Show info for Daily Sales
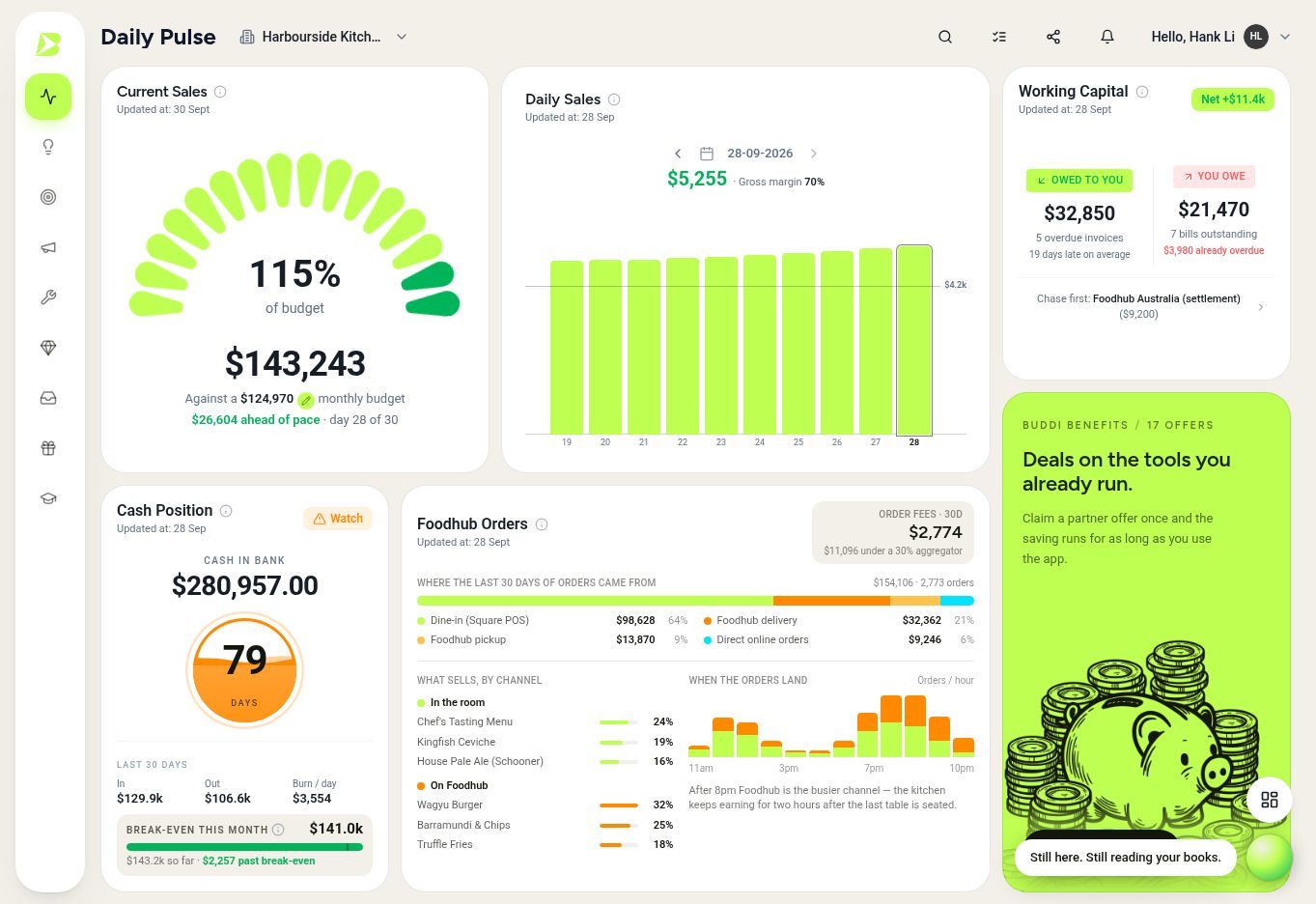Screen dimensions: 1316x904 (614, 99)
